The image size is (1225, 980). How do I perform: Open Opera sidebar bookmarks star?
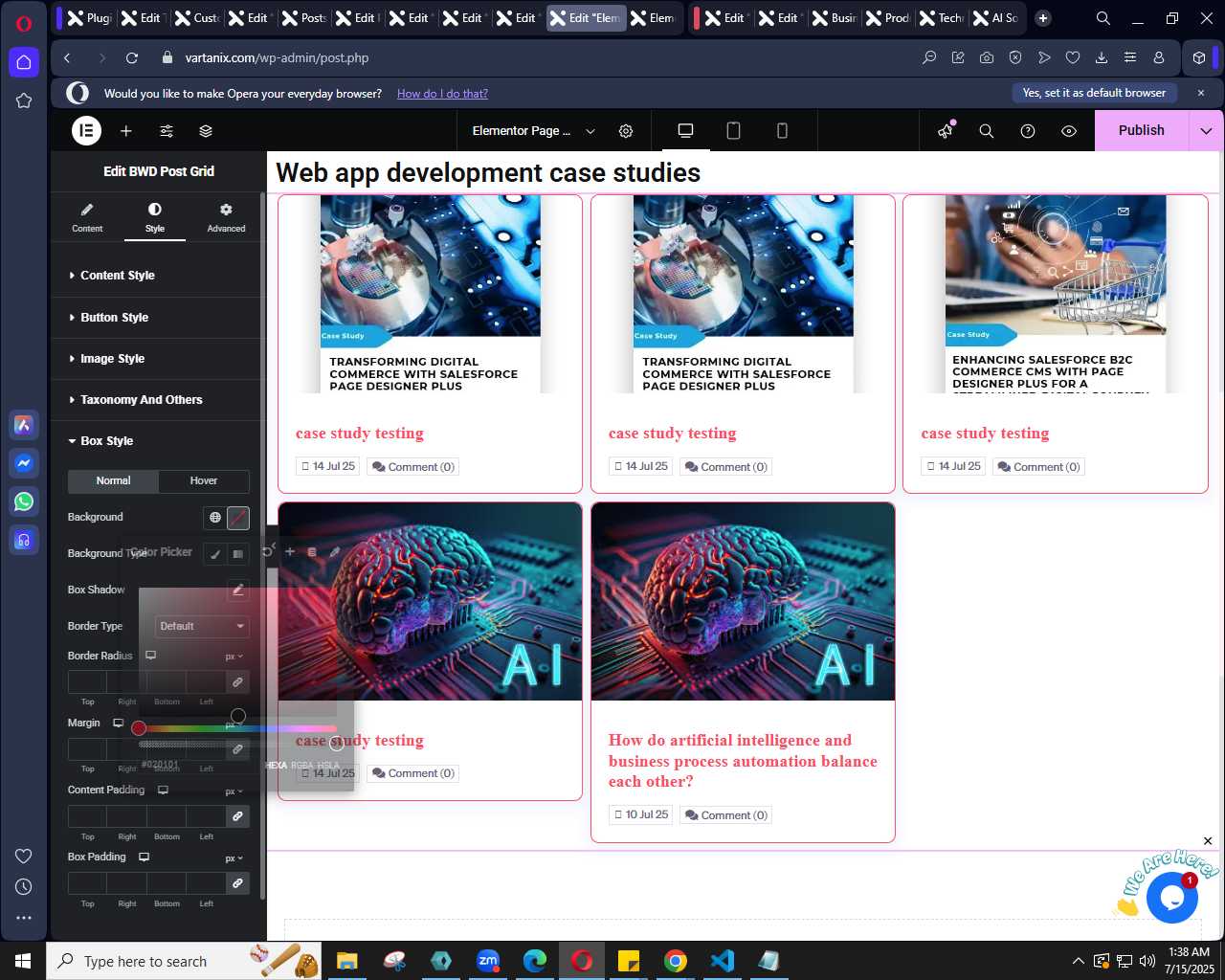[24, 100]
